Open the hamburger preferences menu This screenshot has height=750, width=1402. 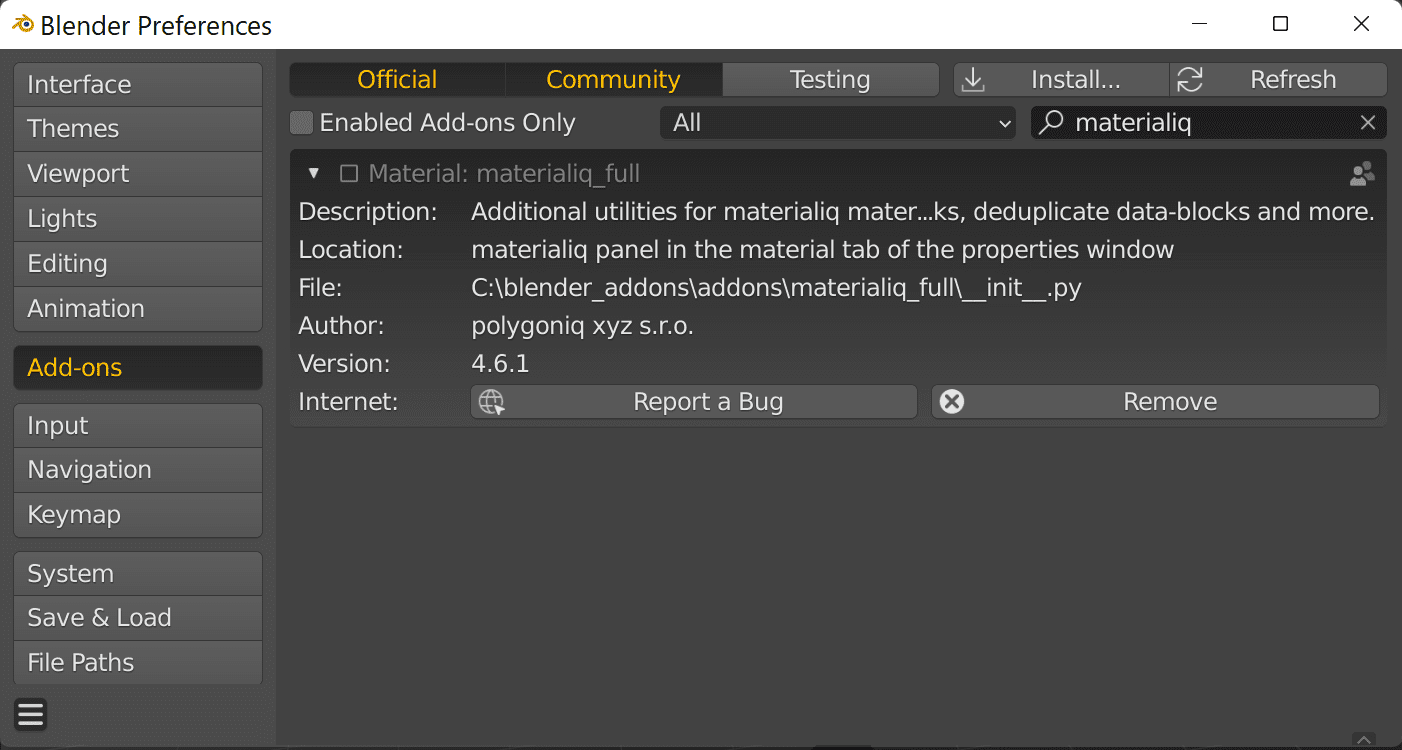pyautogui.click(x=31, y=715)
